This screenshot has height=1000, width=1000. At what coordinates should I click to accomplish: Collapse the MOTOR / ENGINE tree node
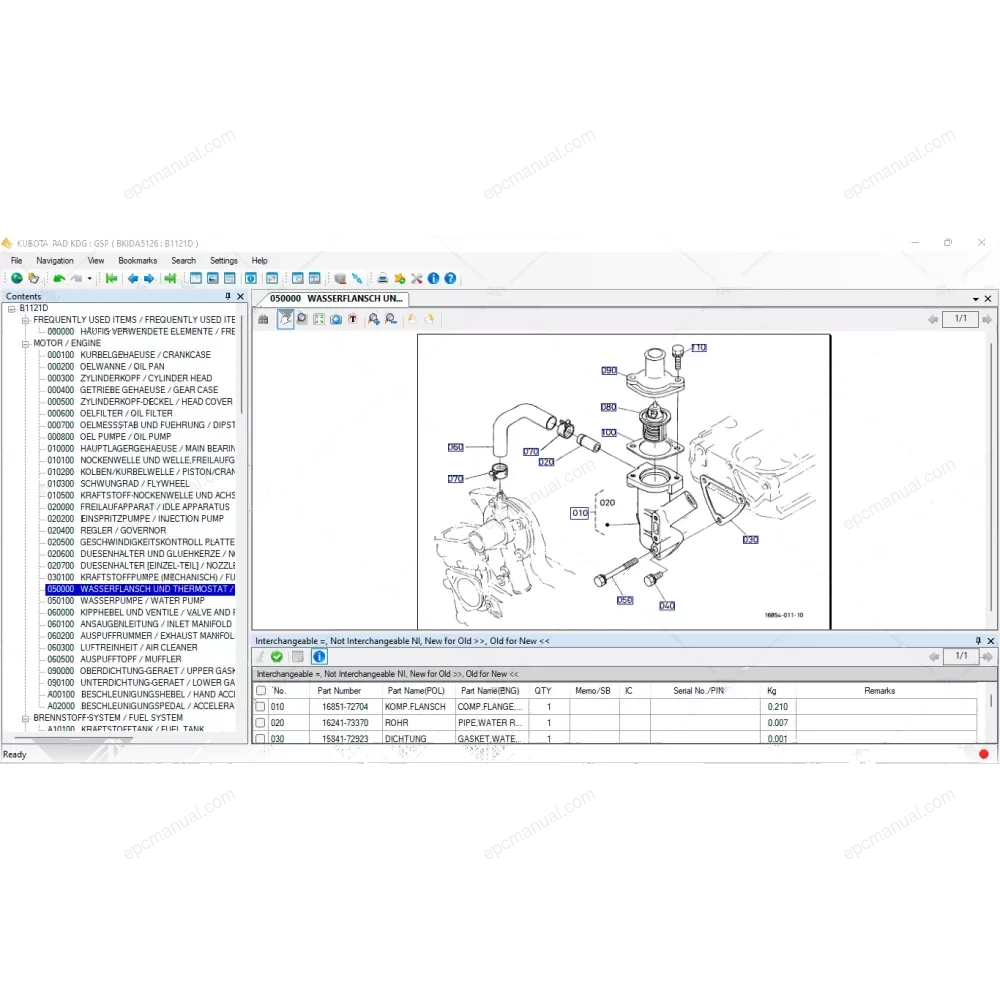26,344
